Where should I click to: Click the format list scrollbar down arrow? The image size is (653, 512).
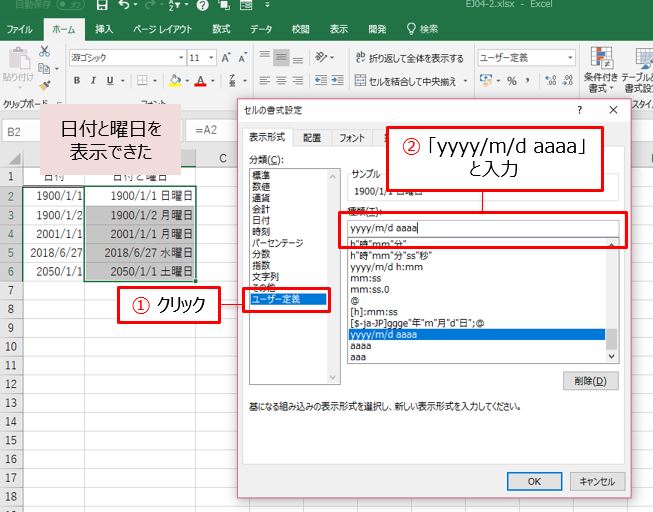(x=611, y=356)
